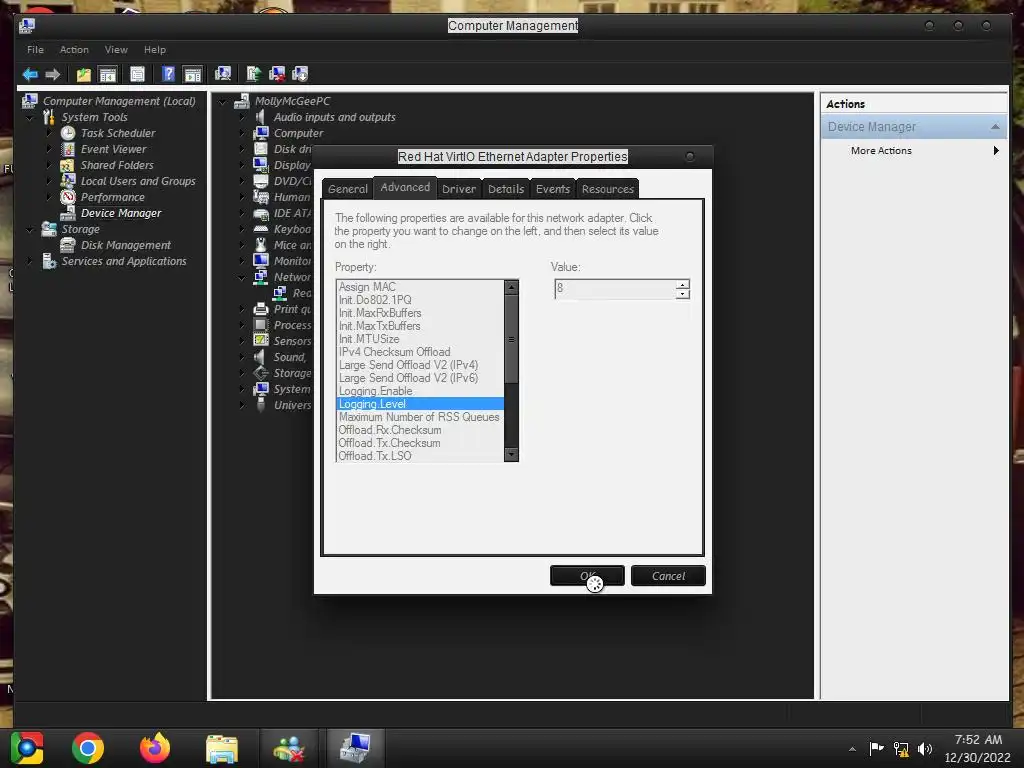Image resolution: width=1024 pixels, height=768 pixels.
Task: Click the Uninstall device red X icon
Action: 277,74
